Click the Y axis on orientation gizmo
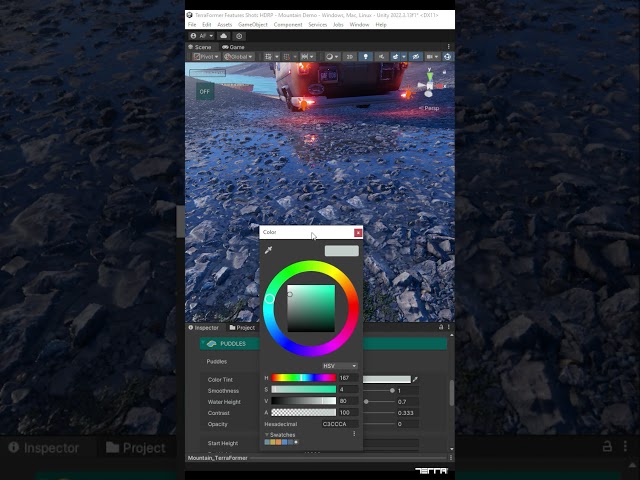Image resolution: width=640 pixels, height=480 pixels. coord(429,74)
